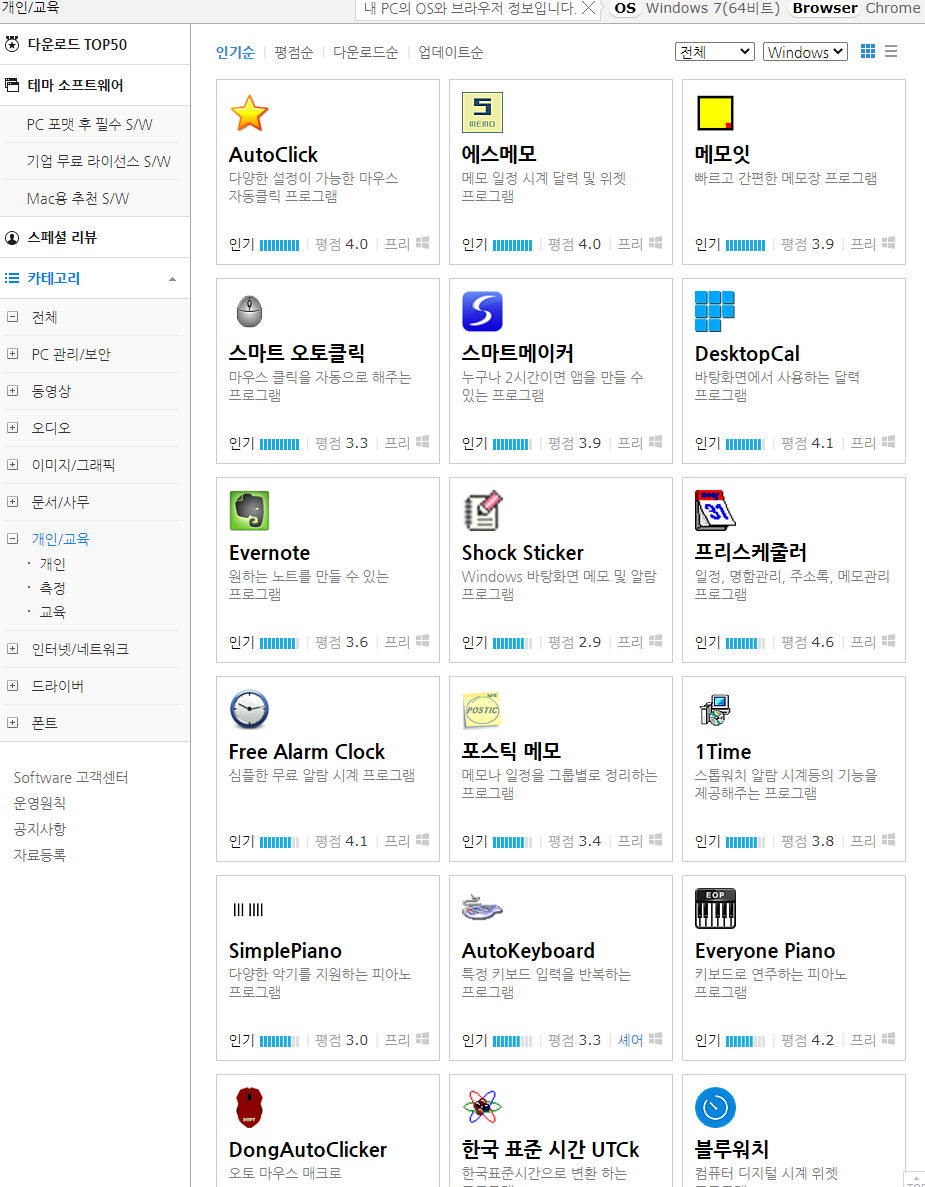Open 자료등록 link
The height and width of the screenshot is (1187, 925).
(39, 855)
